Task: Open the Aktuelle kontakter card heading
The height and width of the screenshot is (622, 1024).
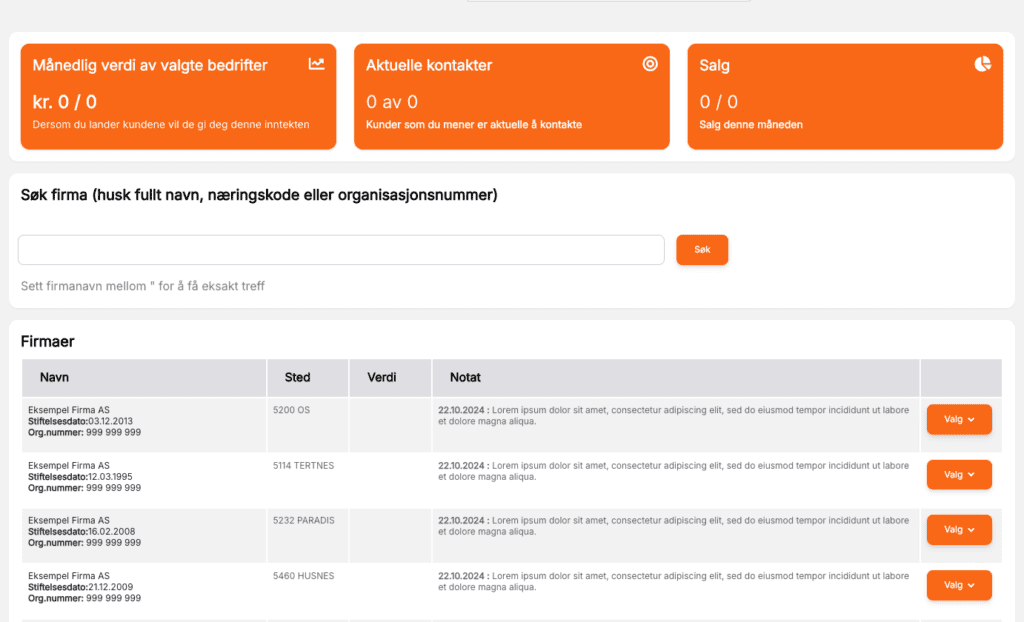Action: click(x=429, y=66)
